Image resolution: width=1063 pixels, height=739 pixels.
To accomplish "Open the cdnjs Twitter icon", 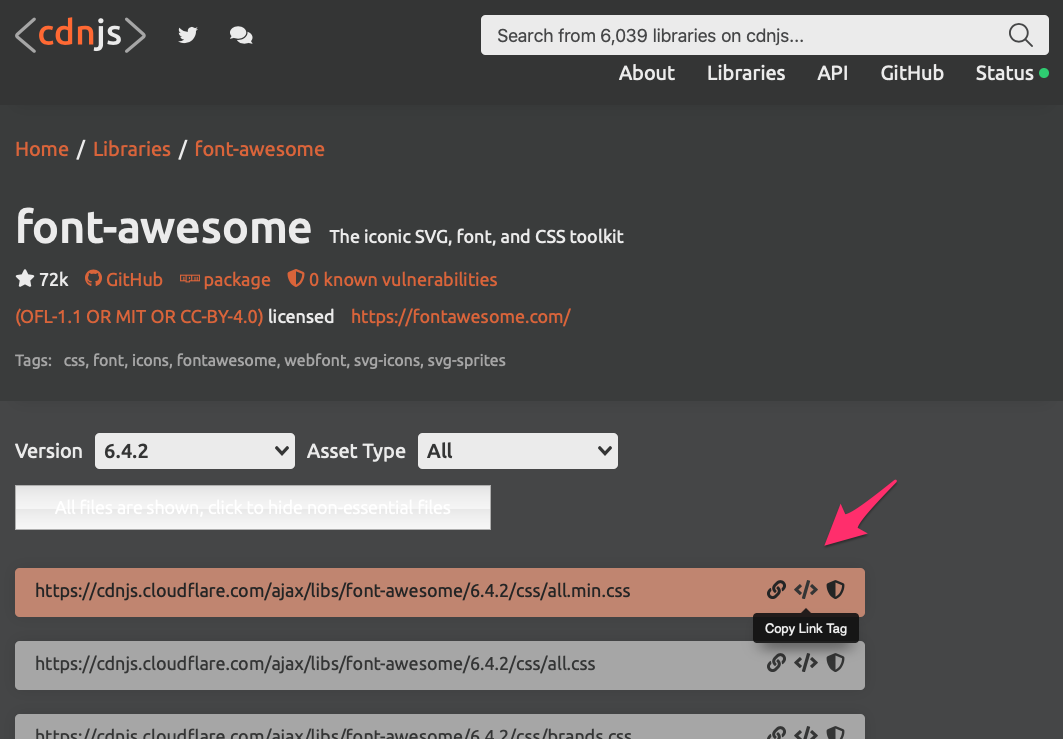I will click(x=187, y=35).
